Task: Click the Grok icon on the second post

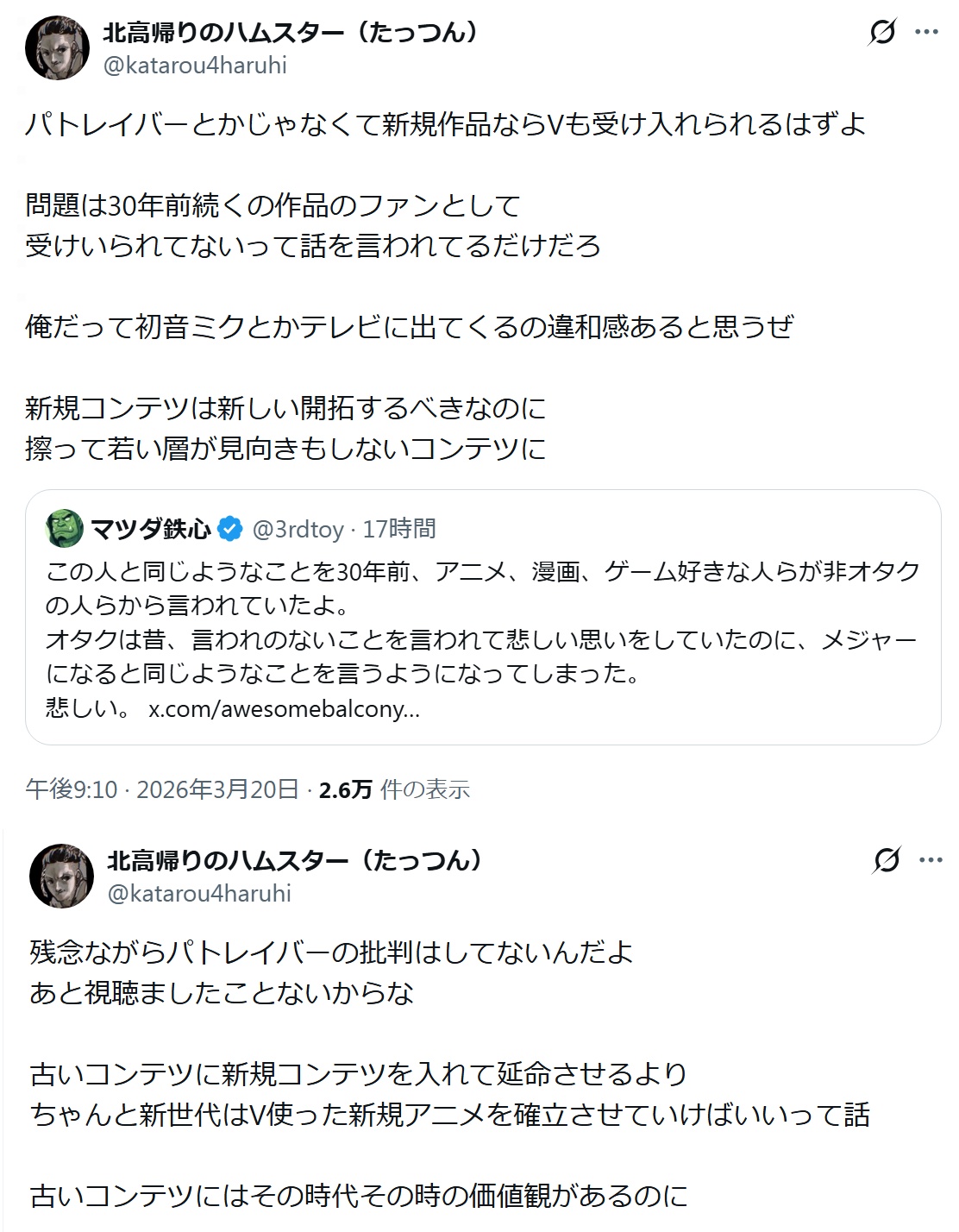Action: pos(887,860)
